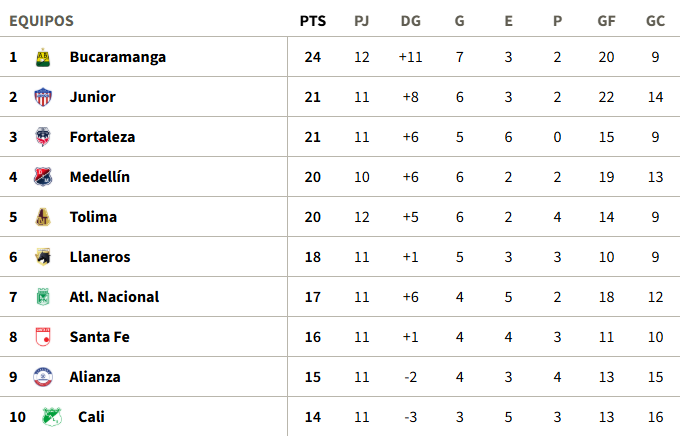Viewport: 682px width, 436px height.
Task: Open the Atl. Nacional team name link
Action: point(114,297)
